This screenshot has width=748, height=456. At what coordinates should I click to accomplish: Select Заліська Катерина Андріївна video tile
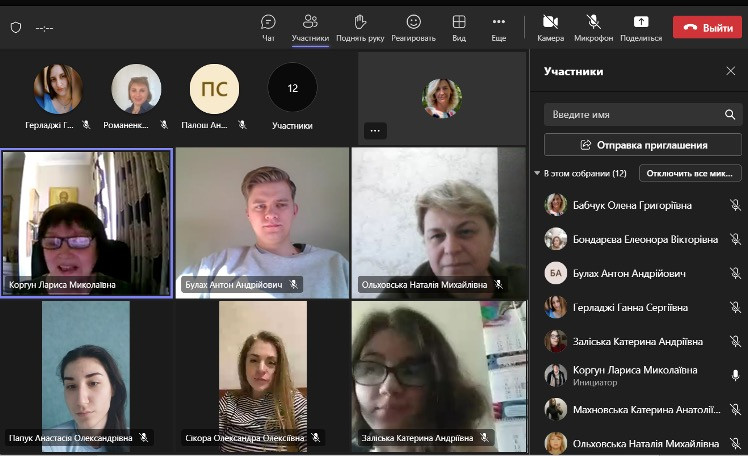[439, 376]
